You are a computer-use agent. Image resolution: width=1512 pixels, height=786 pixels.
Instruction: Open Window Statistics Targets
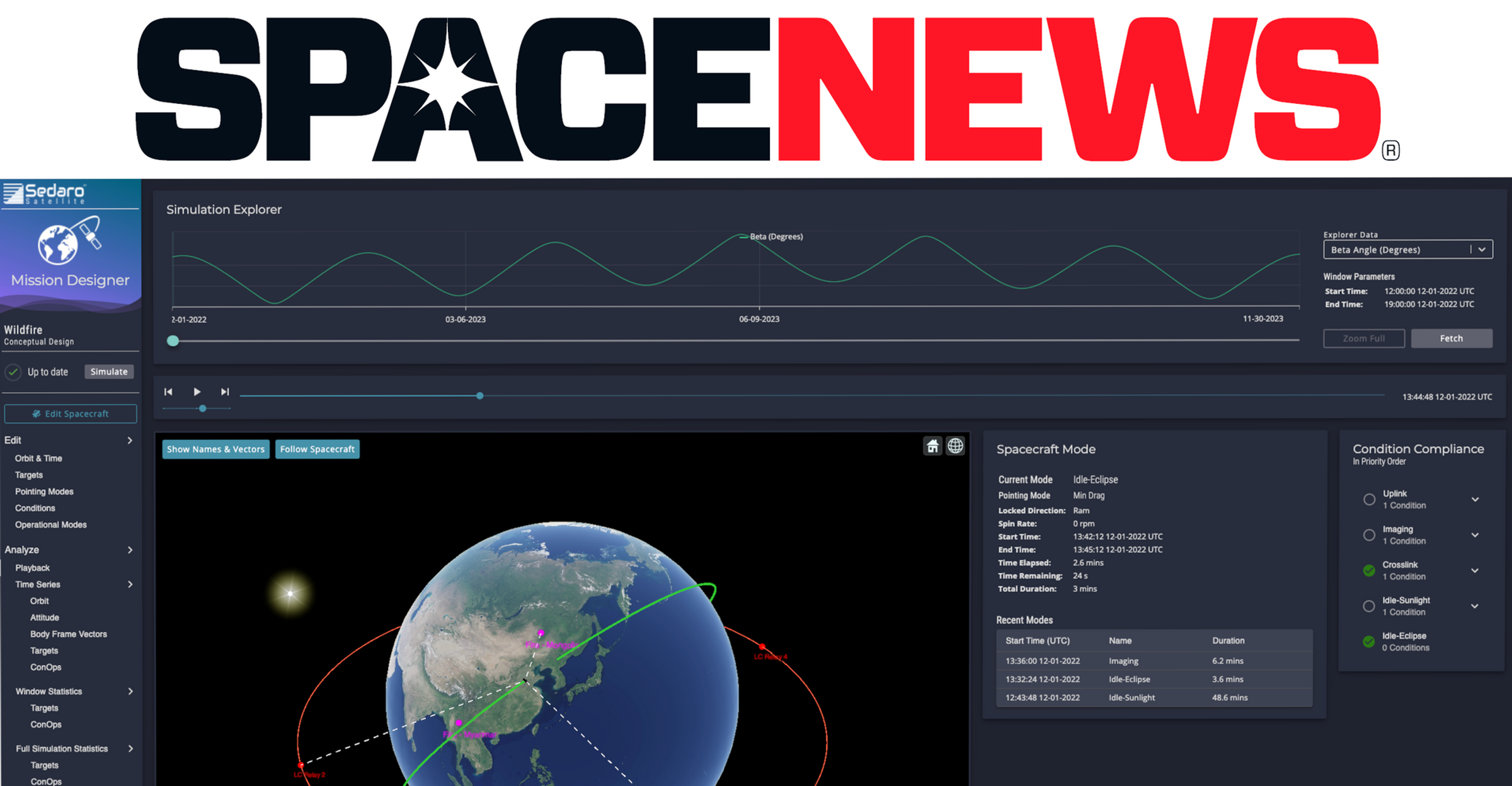coord(44,708)
